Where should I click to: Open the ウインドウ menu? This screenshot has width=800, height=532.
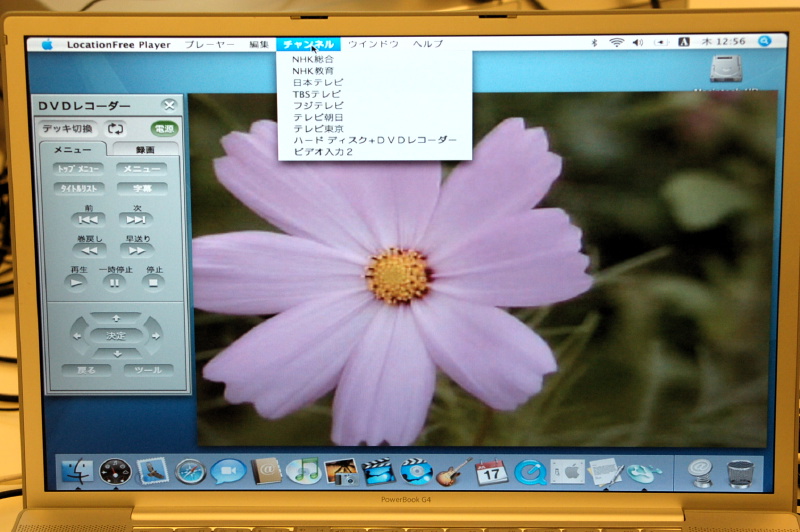(373, 44)
